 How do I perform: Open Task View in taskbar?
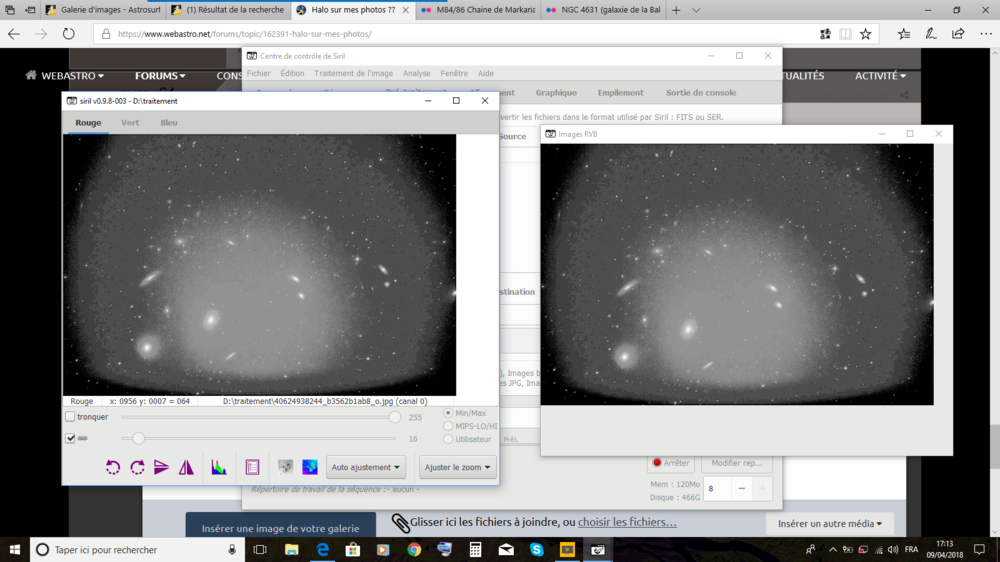tap(260, 549)
